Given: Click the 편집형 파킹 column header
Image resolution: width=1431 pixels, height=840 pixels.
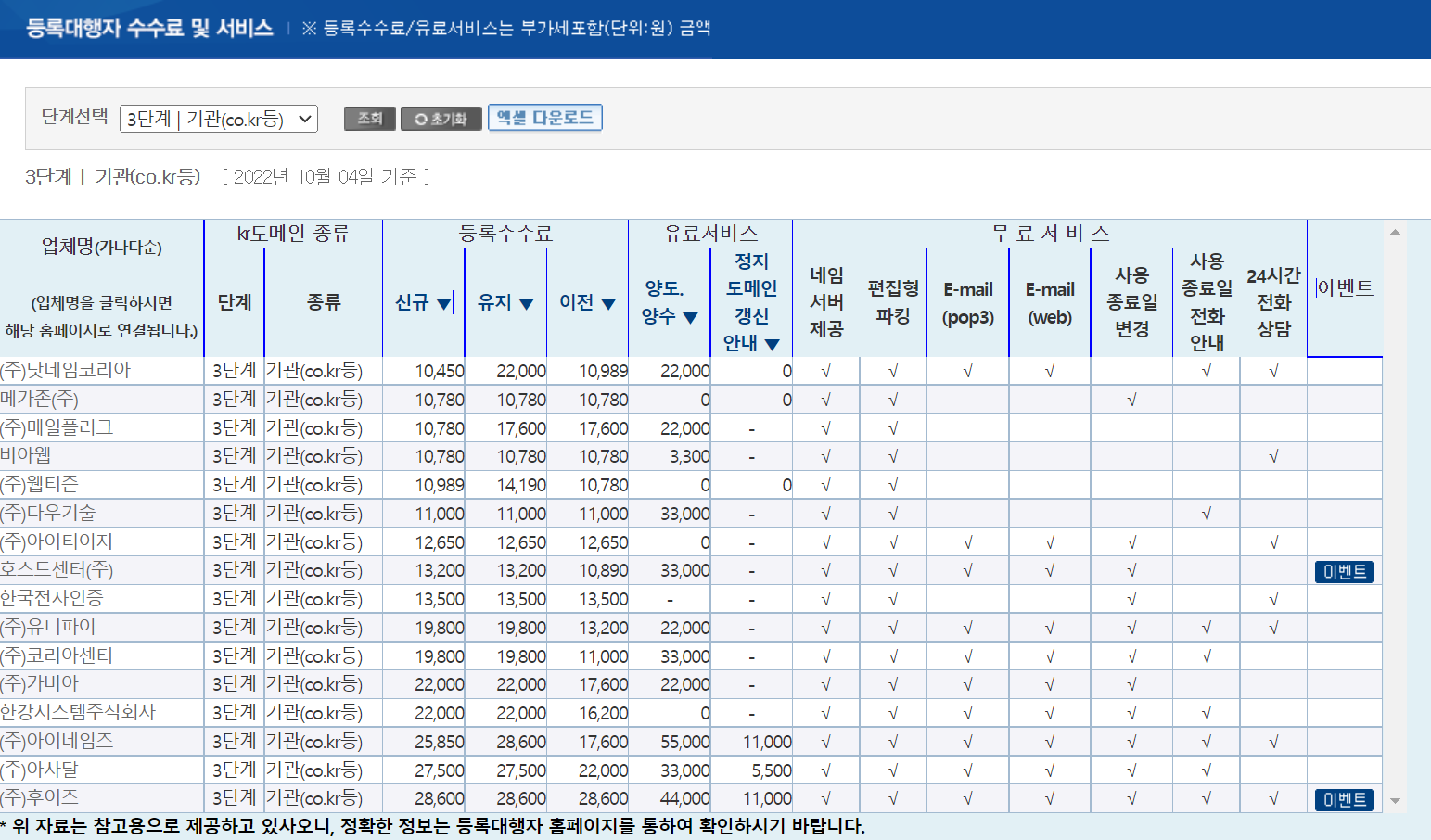Looking at the screenshot, I should 893,302.
